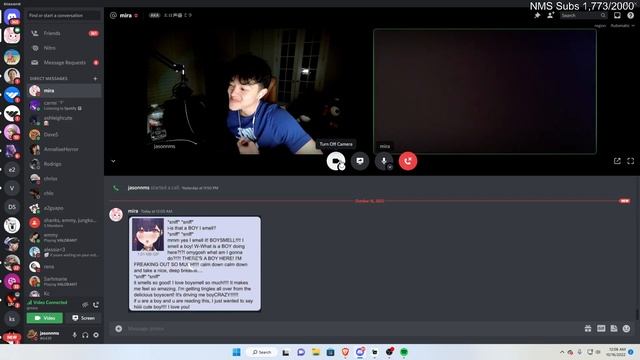640x360 pixels.
Task: Open File Explorer from taskbar
Action: tap(316, 352)
